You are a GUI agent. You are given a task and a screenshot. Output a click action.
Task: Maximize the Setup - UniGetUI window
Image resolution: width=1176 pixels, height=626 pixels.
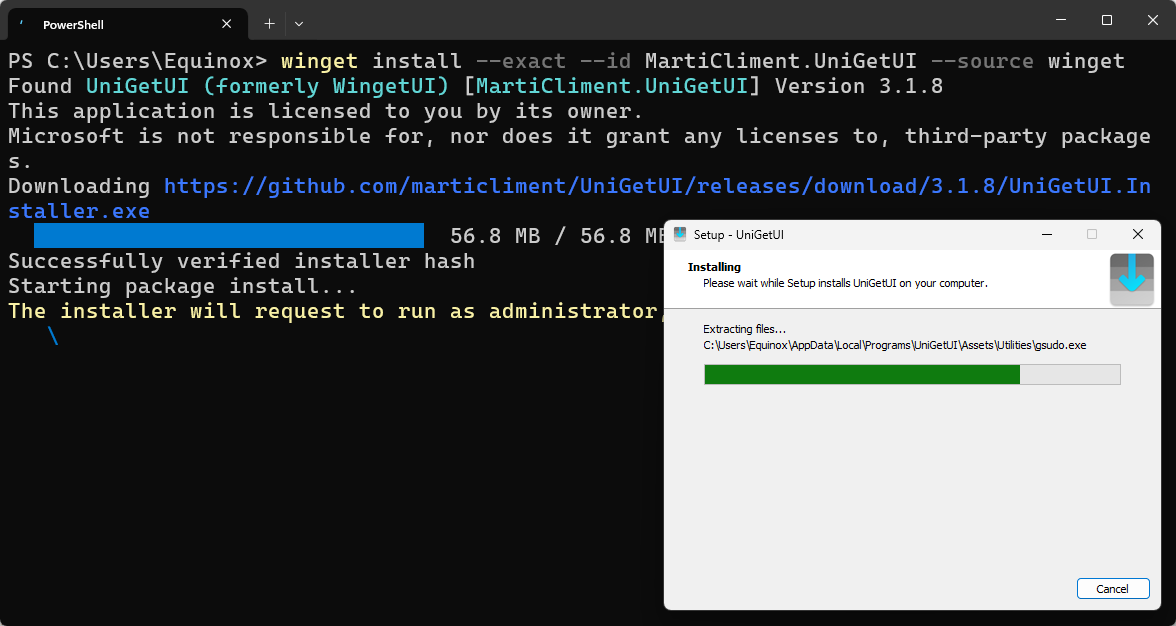[x=1092, y=234]
